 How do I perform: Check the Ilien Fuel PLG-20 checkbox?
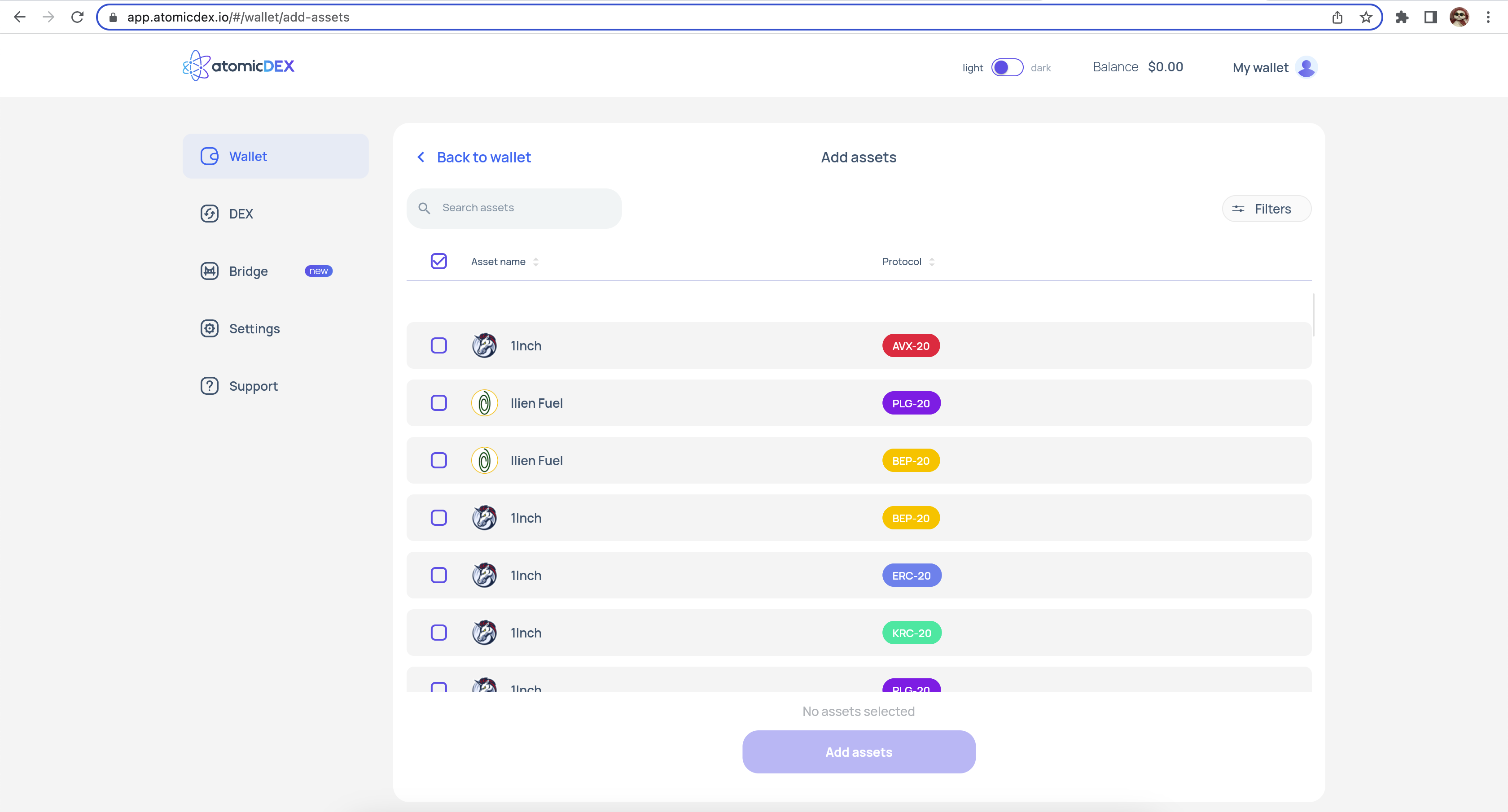pos(438,402)
